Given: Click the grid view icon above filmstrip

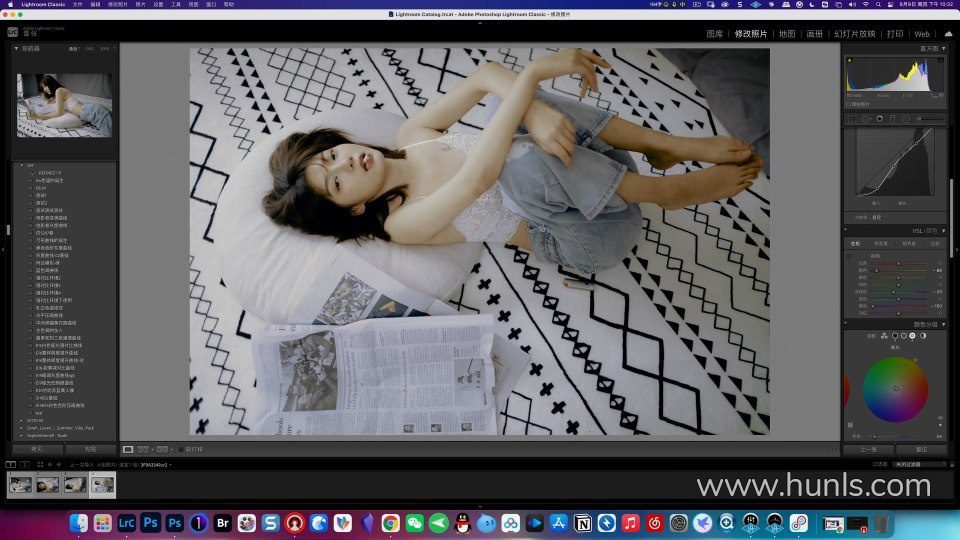Looking at the screenshot, I should [x=40, y=465].
